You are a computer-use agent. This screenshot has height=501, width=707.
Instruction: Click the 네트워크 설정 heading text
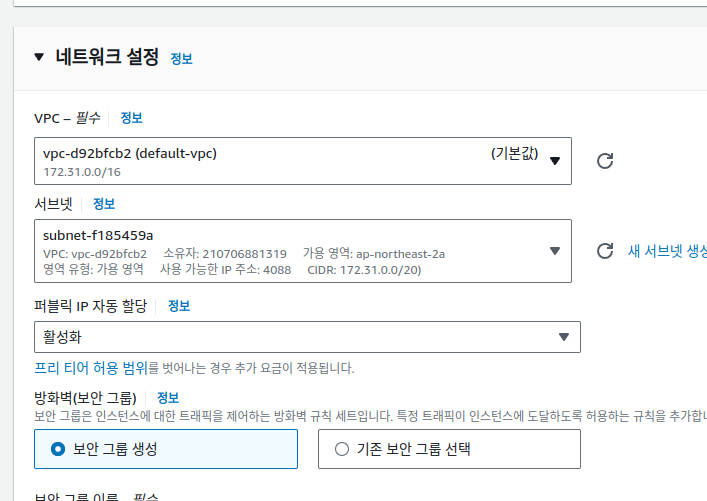[x=107, y=57]
